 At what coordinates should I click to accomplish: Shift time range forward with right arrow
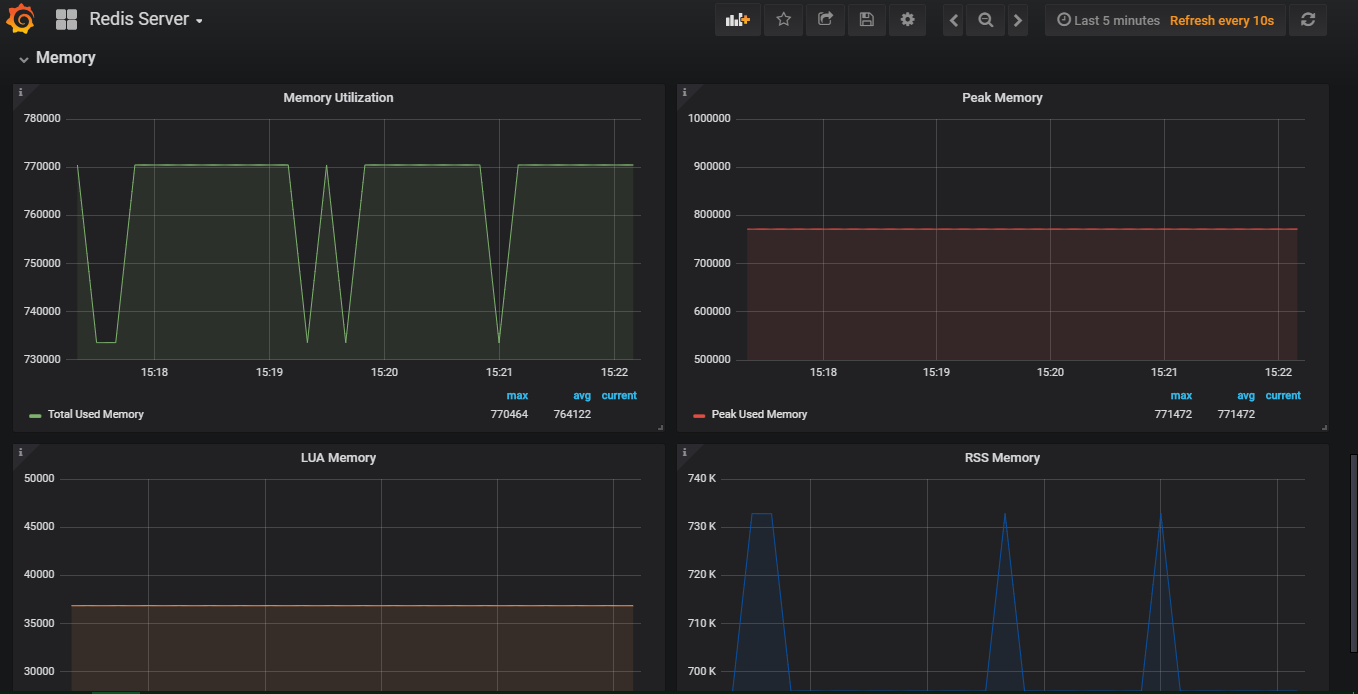(x=1018, y=20)
